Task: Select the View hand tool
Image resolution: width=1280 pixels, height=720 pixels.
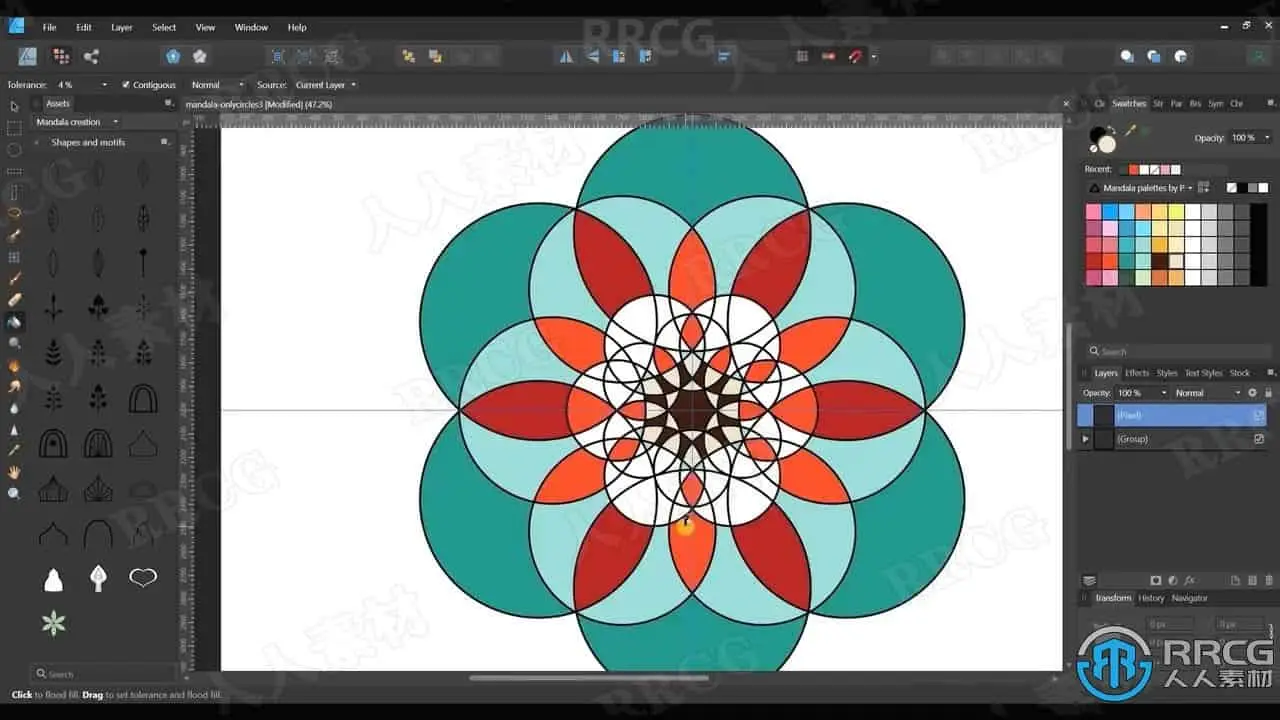Action: click(x=14, y=472)
